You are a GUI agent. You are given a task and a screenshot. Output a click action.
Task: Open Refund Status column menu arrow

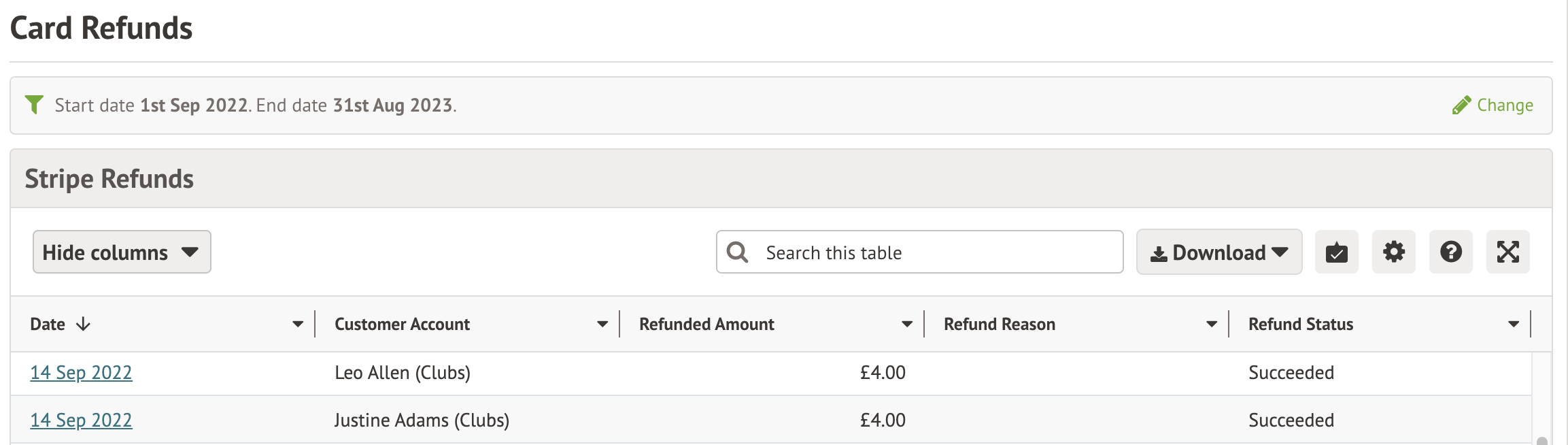pyautogui.click(x=1514, y=325)
